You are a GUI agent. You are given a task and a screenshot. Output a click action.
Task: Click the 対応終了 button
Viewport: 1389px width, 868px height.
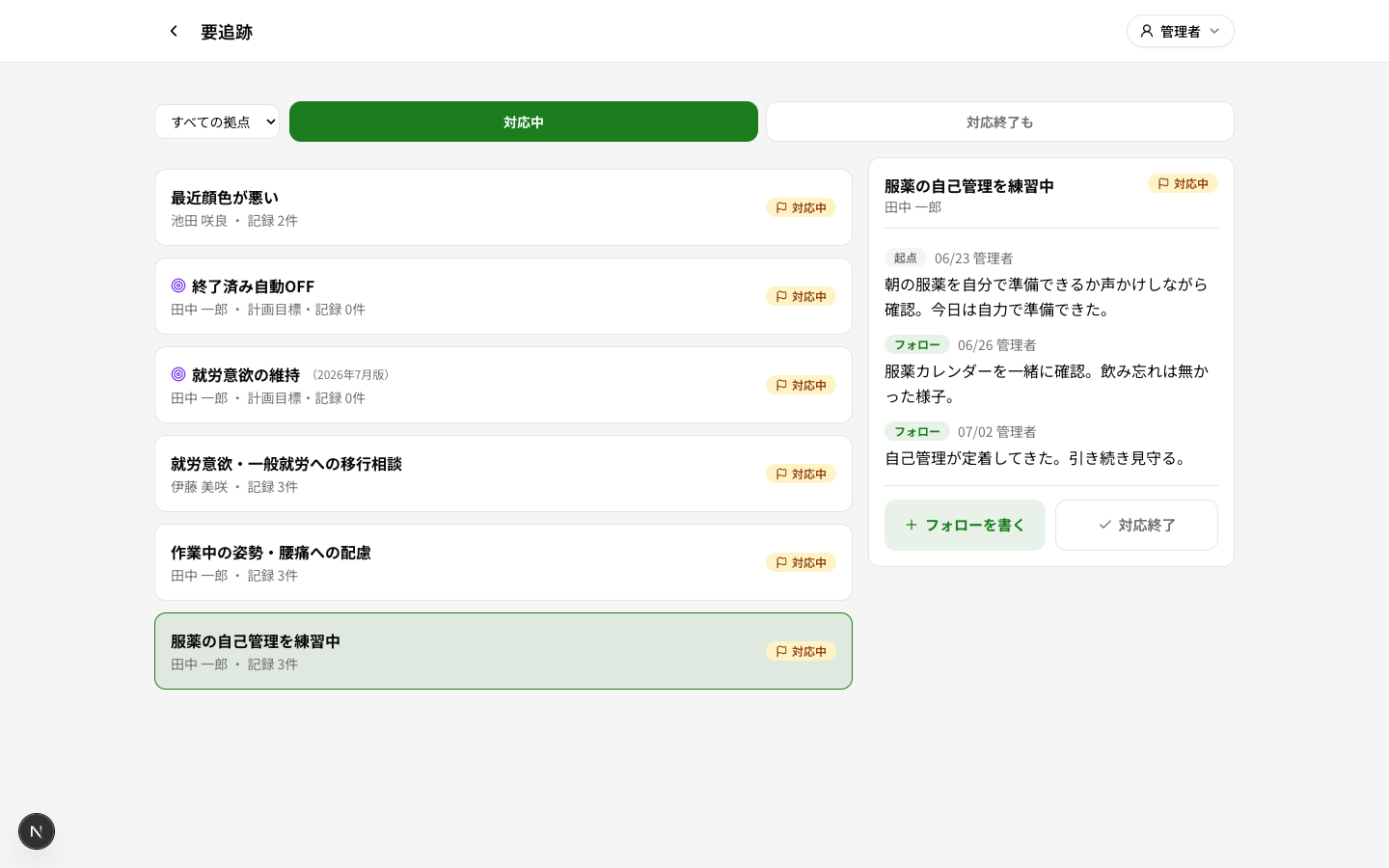(x=1136, y=525)
